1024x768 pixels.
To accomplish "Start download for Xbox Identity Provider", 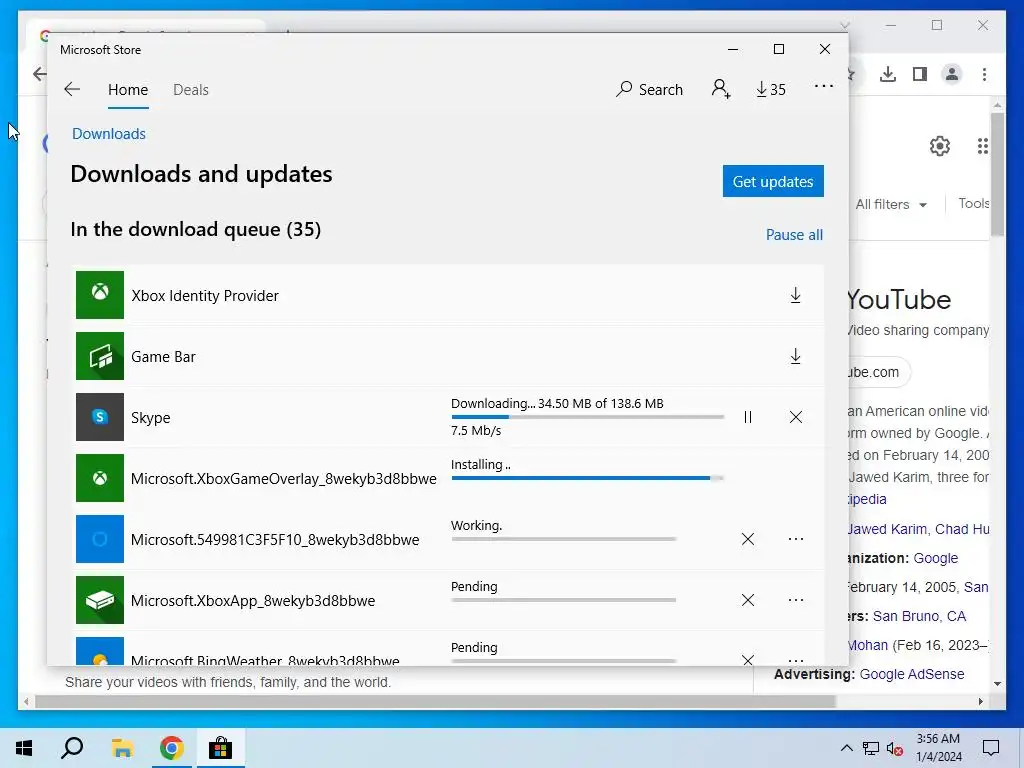I will point(795,295).
